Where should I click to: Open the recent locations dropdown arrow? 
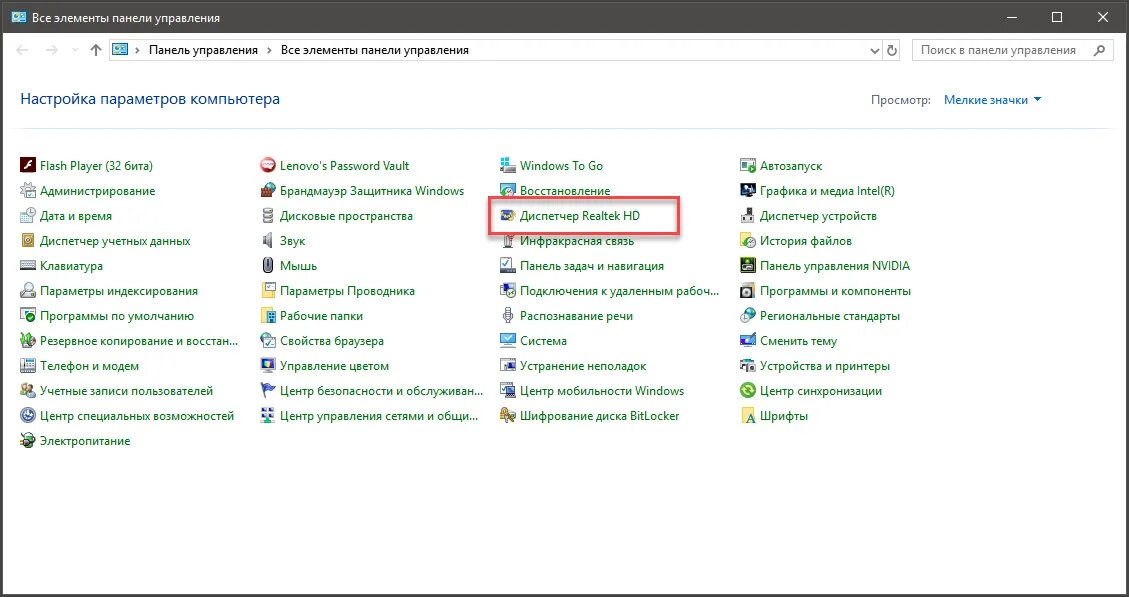pyautogui.click(x=76, y=50)
